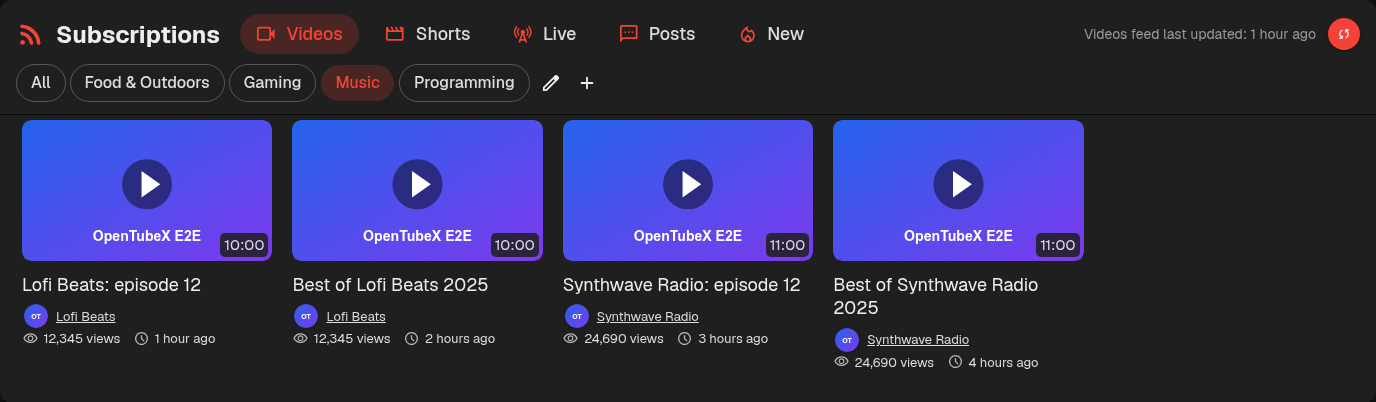Select the Gaming group filter
Viewport: 1376px width, 402px height.
coord(273,83)
